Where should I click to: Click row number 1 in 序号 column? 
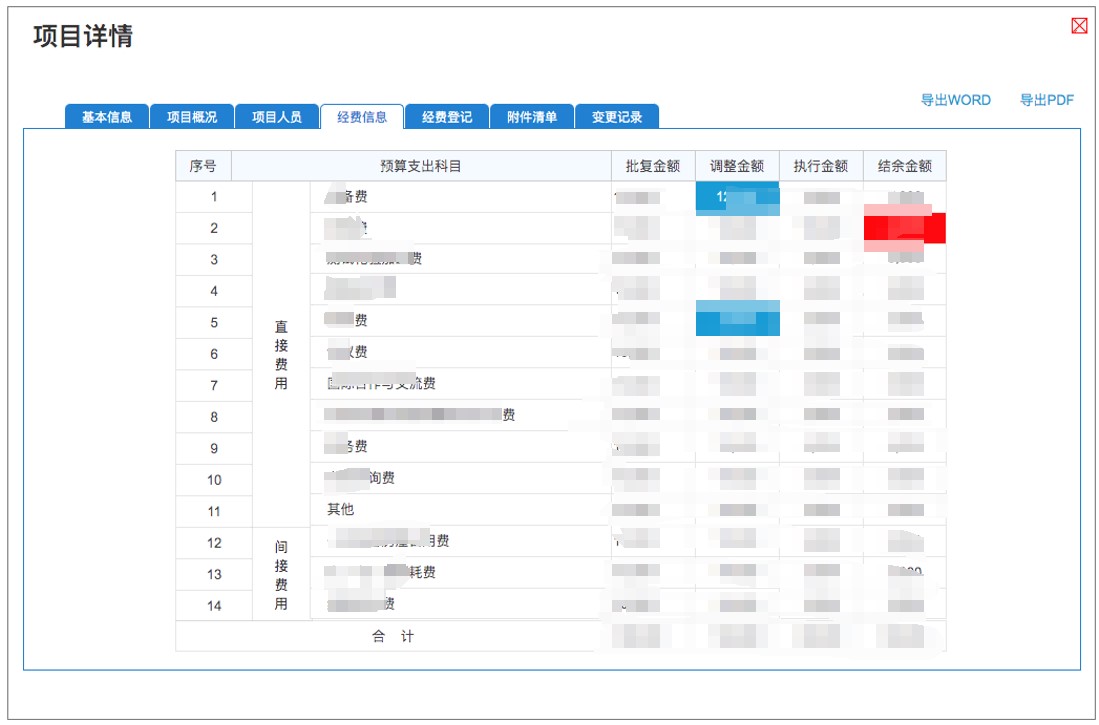pyautogui.click(x=214, y=197)
